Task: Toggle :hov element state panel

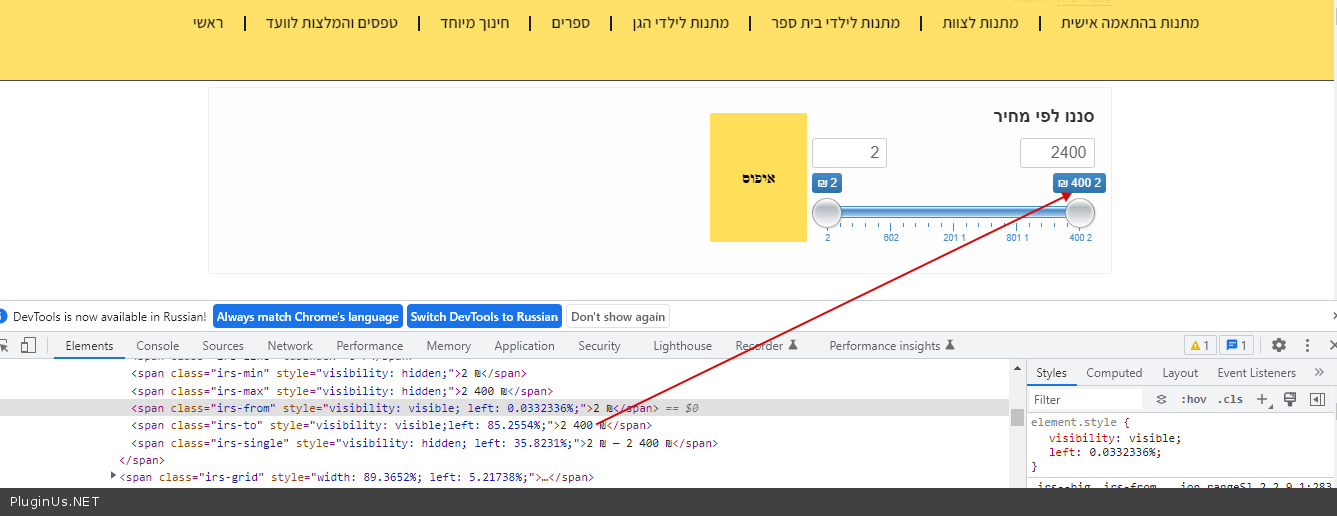Action: 1193,399
